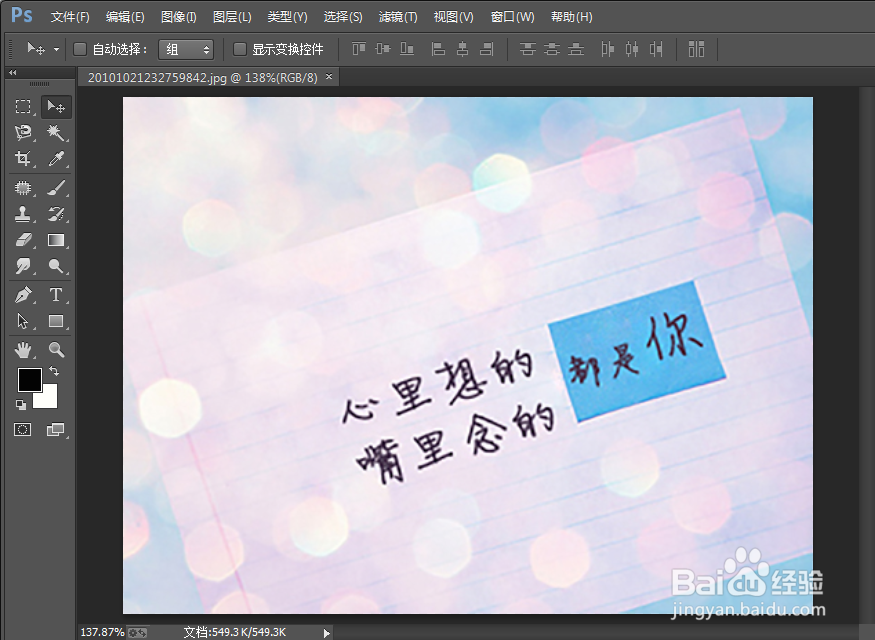Image resolution: width=875 pixels, height=640 pixels.
Task: Open the 窗口(W) menu
Action: [512, 17]
